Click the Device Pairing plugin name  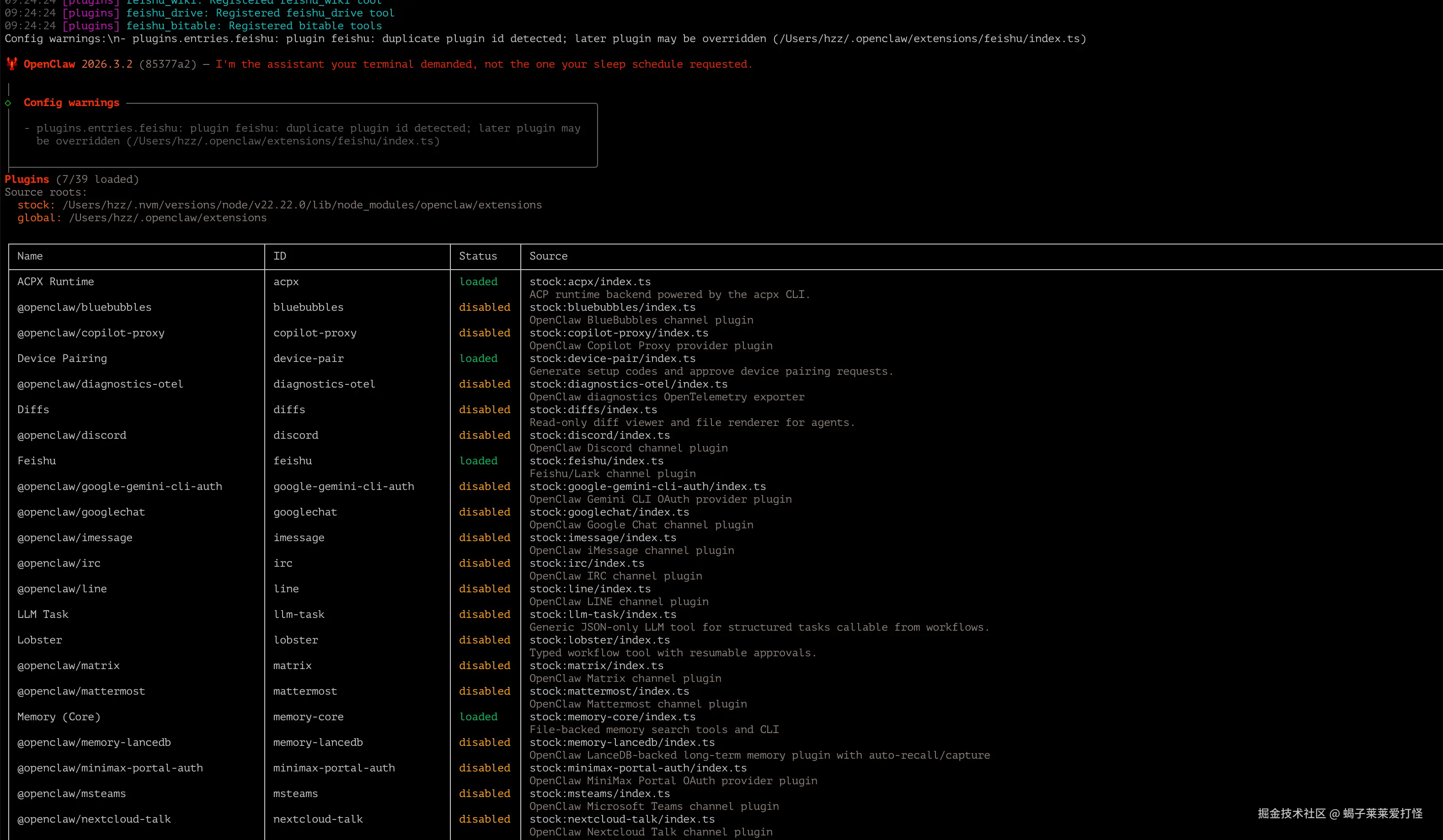(62, 358)
